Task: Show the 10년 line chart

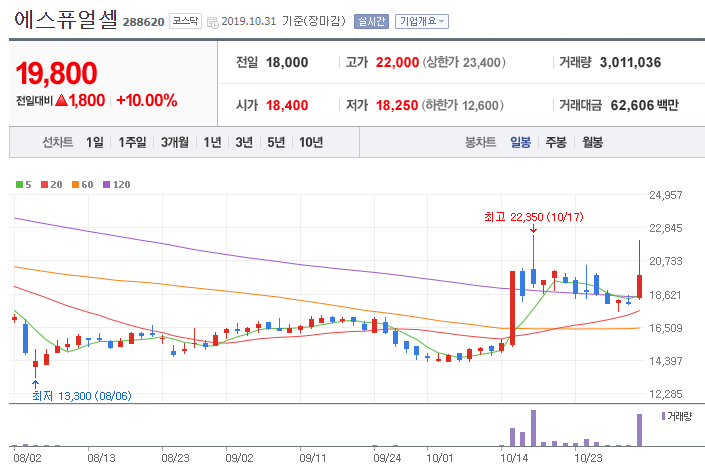Action: coord(311,142)
